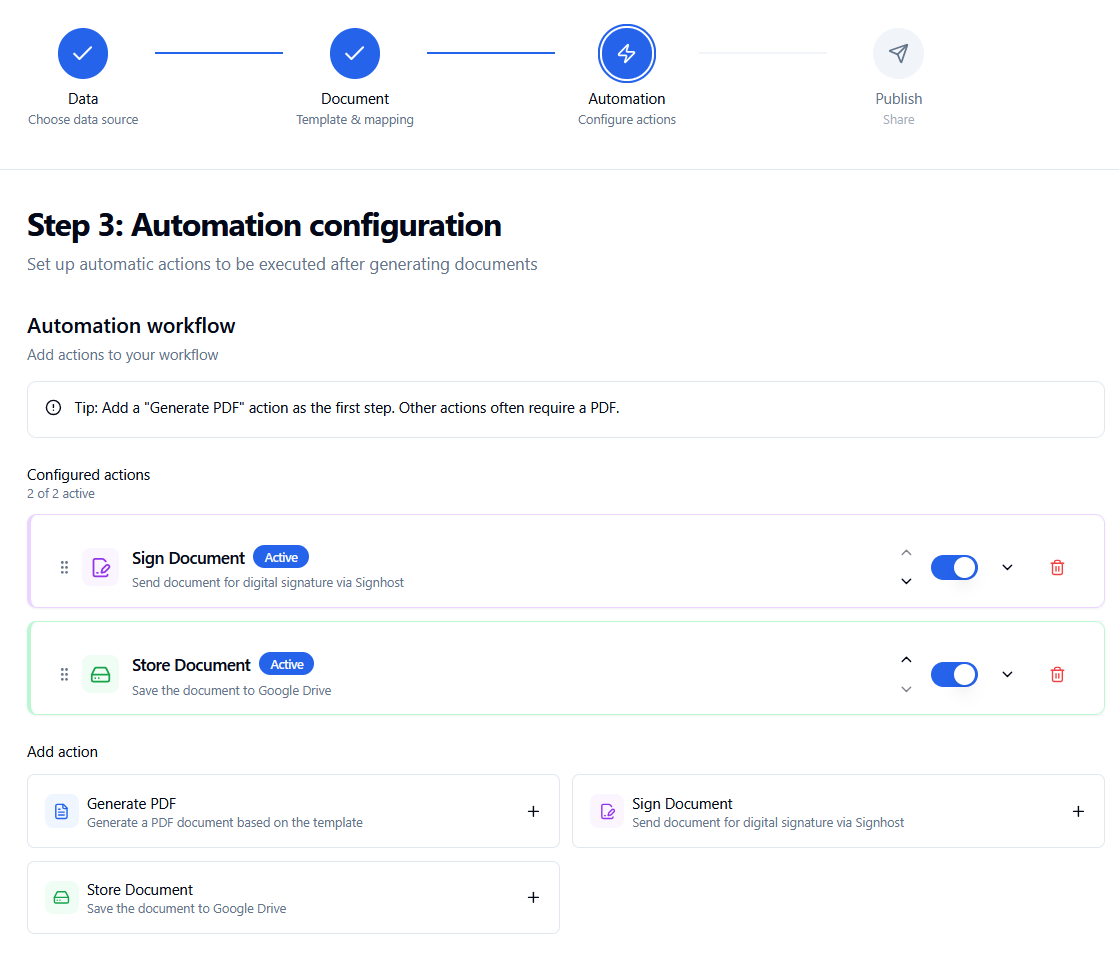Click drag handle of Store Document action

click(x=64, y=675)
